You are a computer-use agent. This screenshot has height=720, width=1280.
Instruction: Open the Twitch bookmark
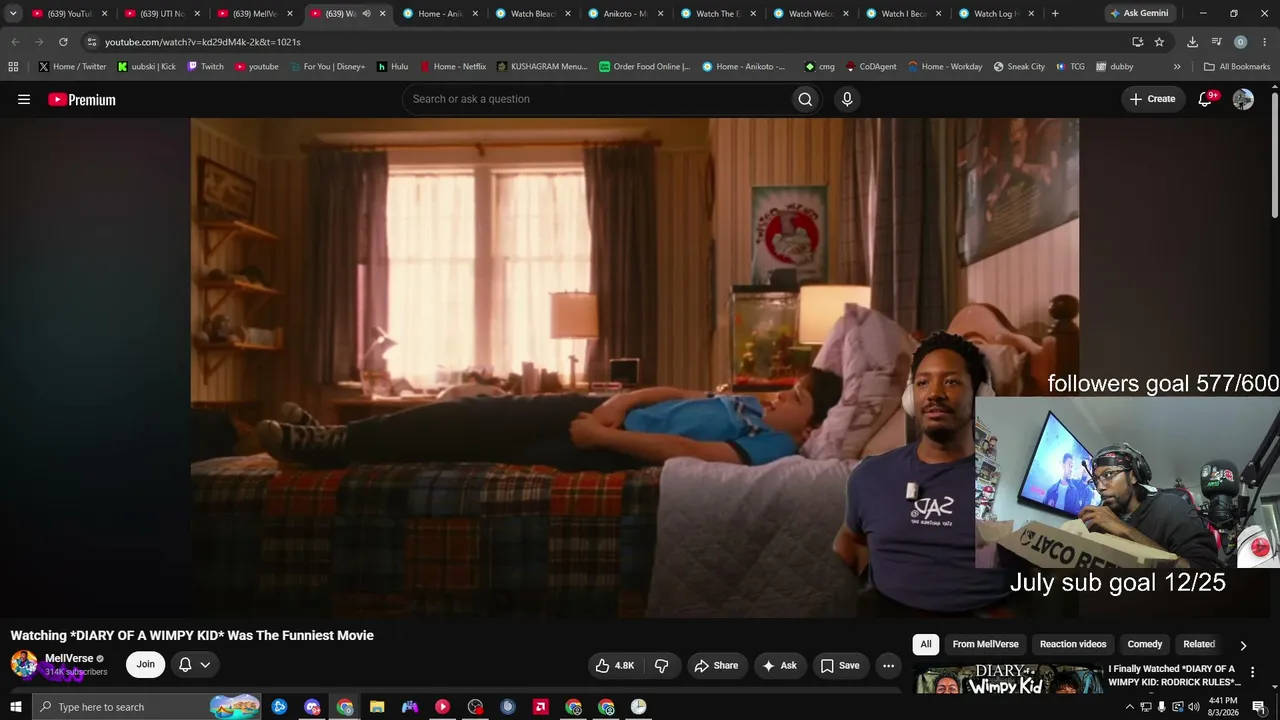[205, 67]
